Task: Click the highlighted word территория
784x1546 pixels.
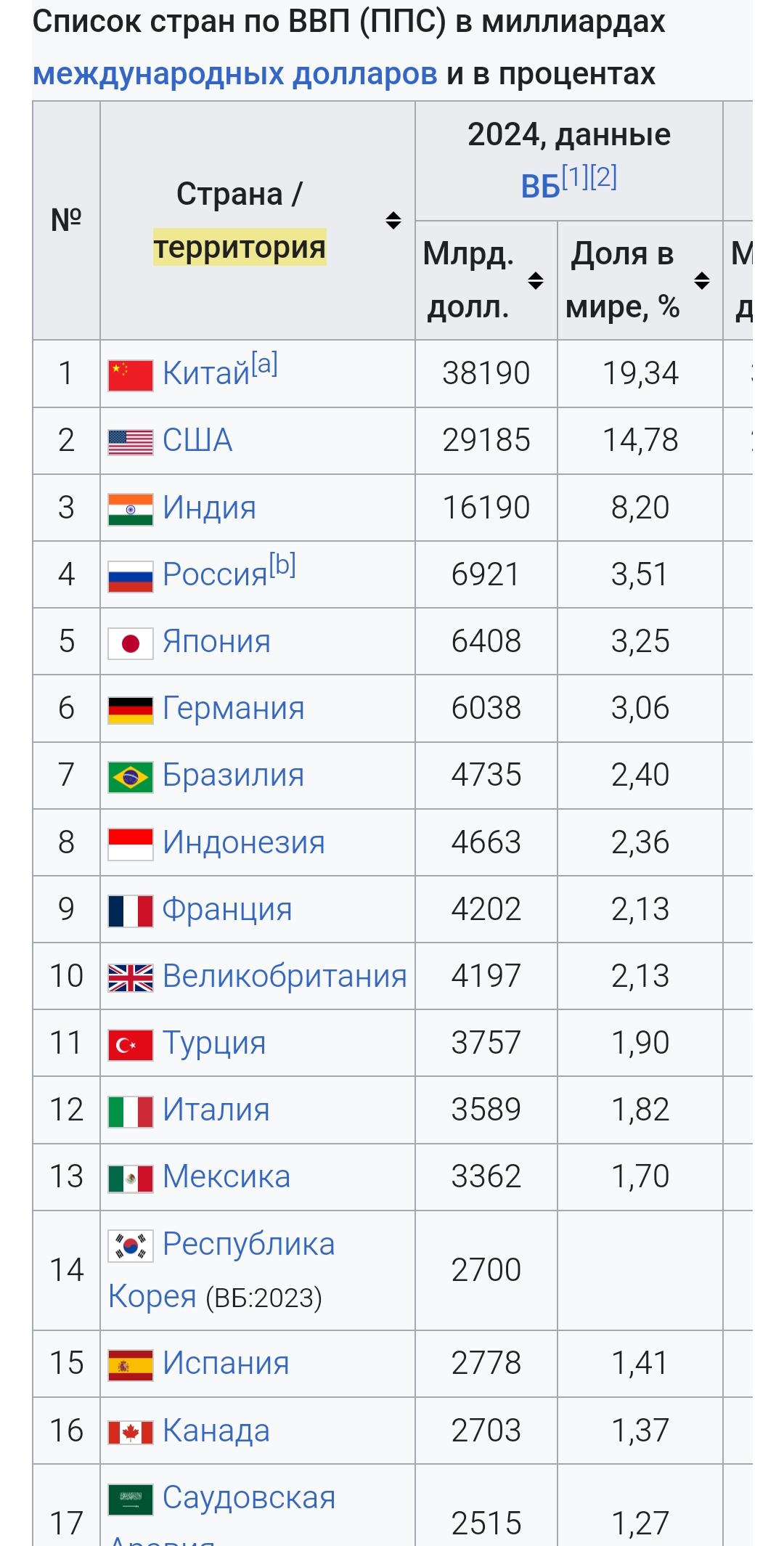Action: (x=240, y=247)
